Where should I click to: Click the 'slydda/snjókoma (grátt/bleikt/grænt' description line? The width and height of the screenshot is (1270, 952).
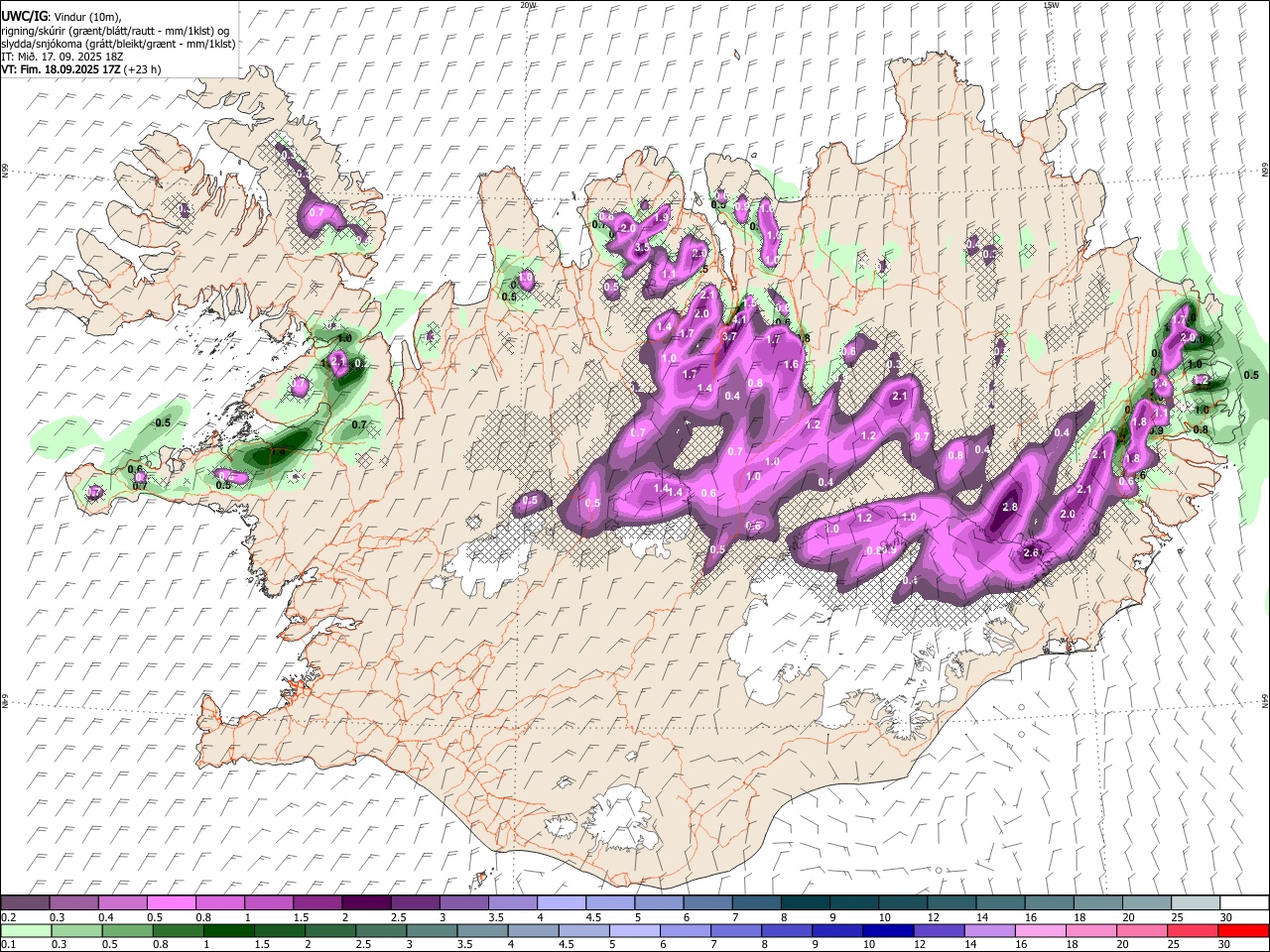pyautogui.click(x=119, y=44)
